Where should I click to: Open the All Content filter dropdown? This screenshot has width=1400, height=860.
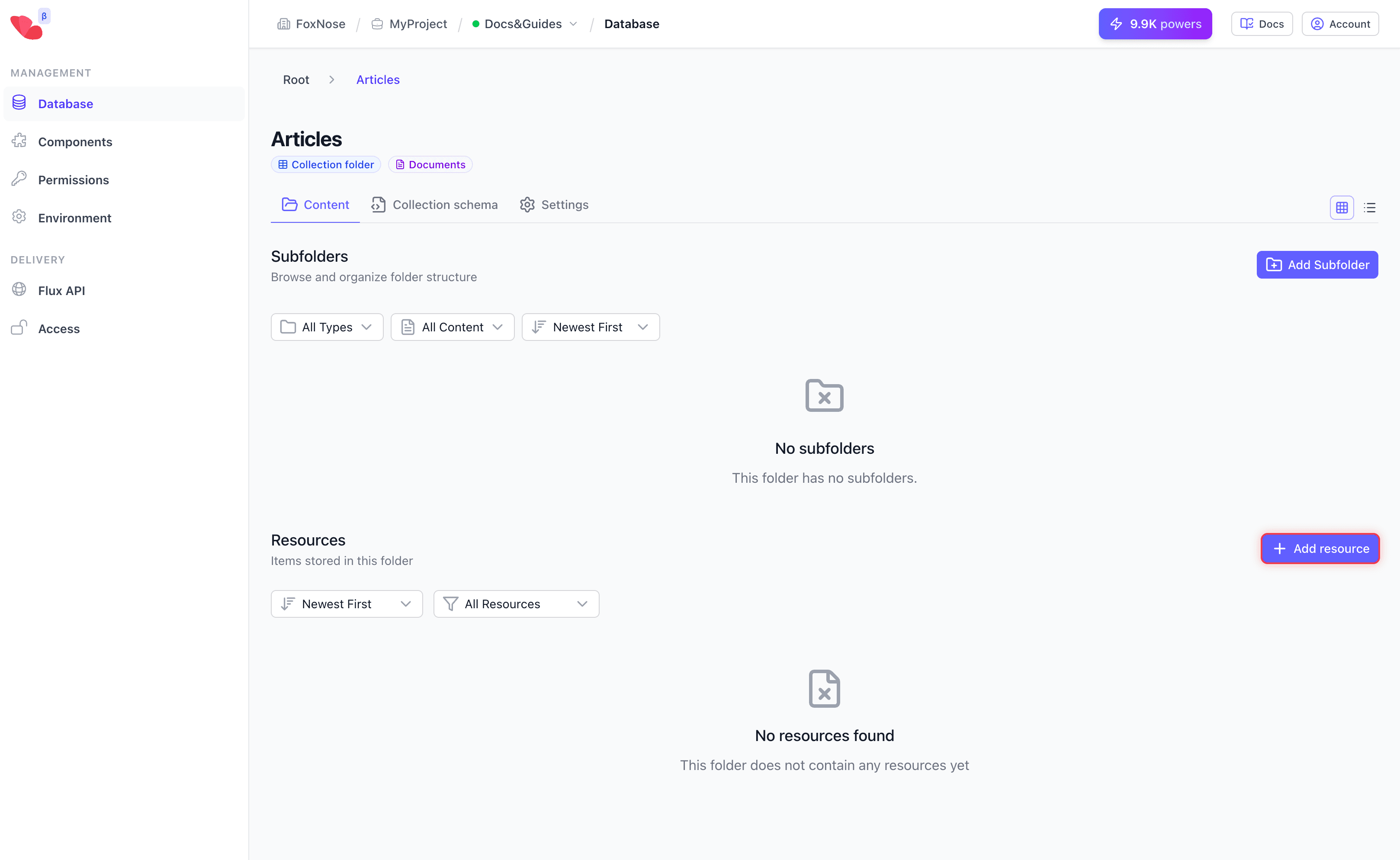452,327
